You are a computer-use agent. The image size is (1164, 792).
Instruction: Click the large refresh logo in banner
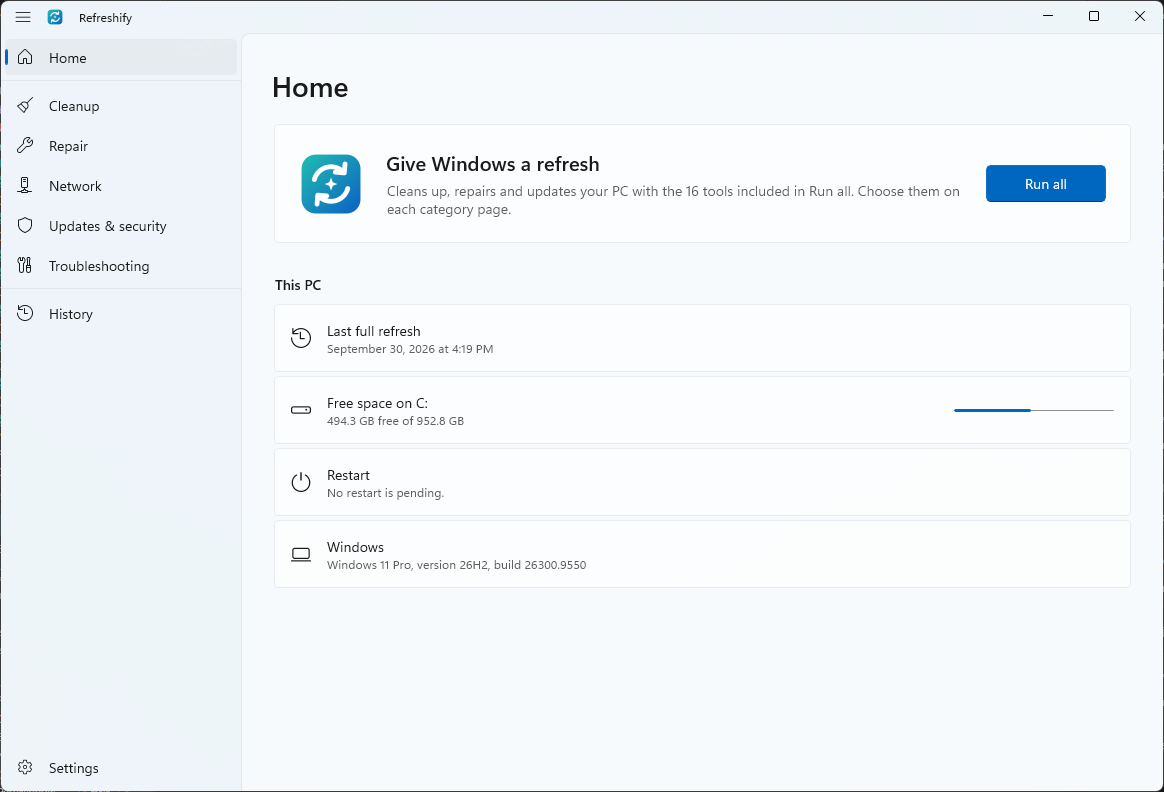pos(331,183)
